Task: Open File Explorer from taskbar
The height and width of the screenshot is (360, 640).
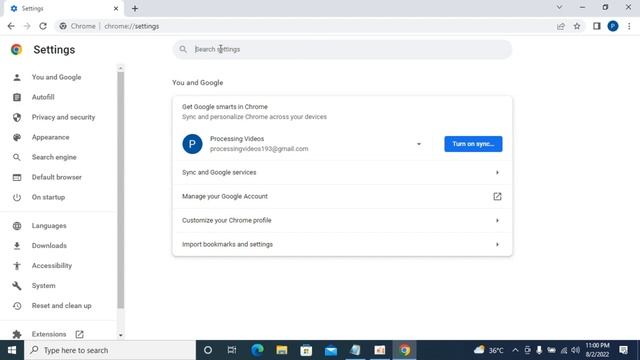Action: 282,350
